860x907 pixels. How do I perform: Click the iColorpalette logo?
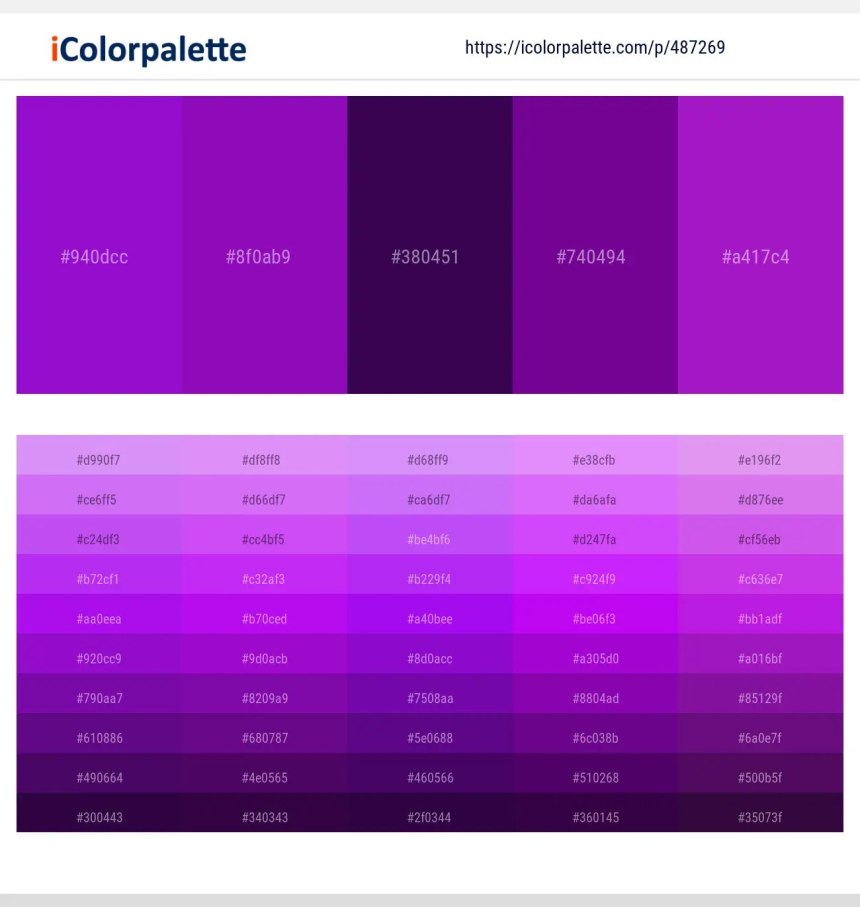(x=149, y=50)
